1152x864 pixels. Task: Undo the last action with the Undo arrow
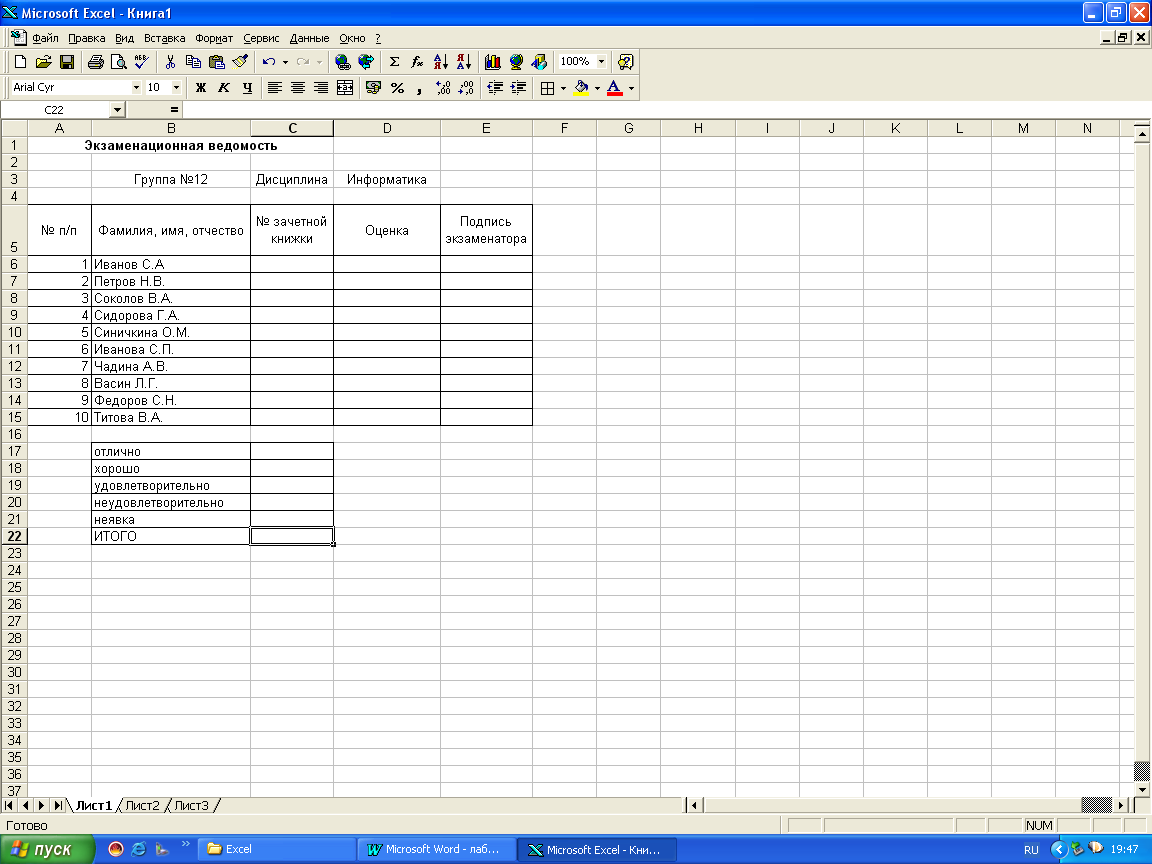tap(269, 62)
